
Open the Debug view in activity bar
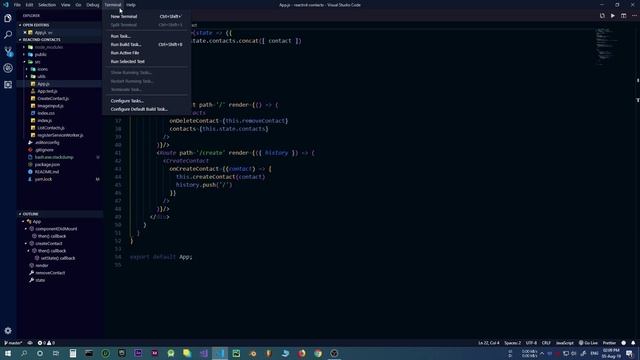(8, 68)
